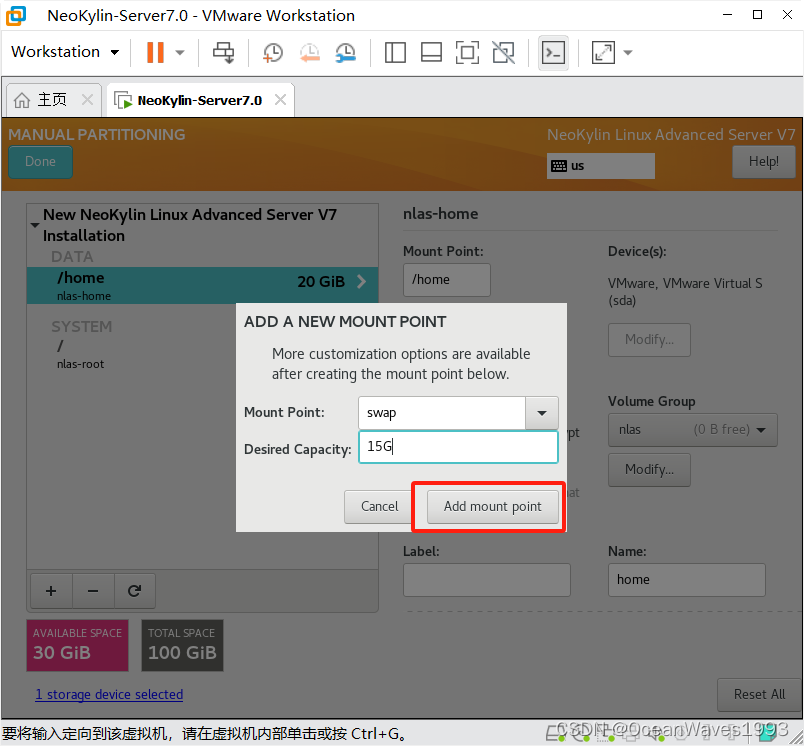
Task: Click the Done button
Action: point(41,162)
